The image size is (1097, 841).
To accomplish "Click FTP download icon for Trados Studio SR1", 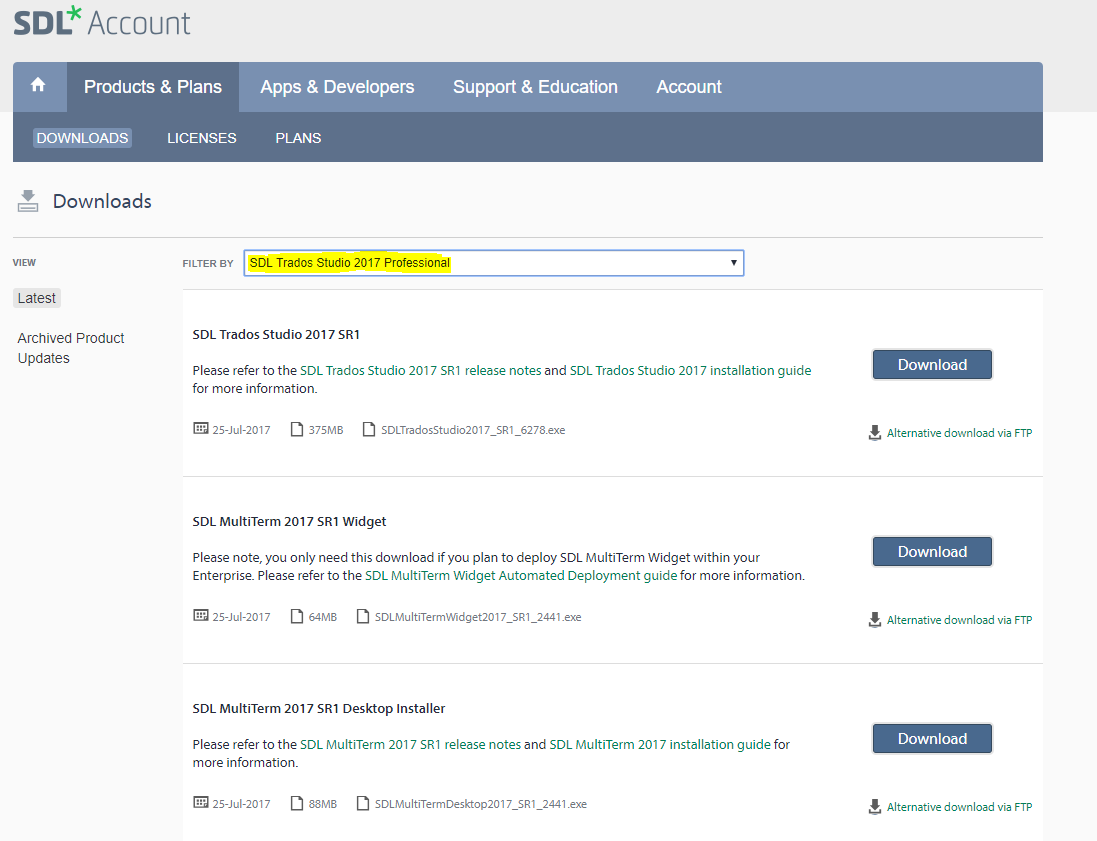I will point(875,433).
